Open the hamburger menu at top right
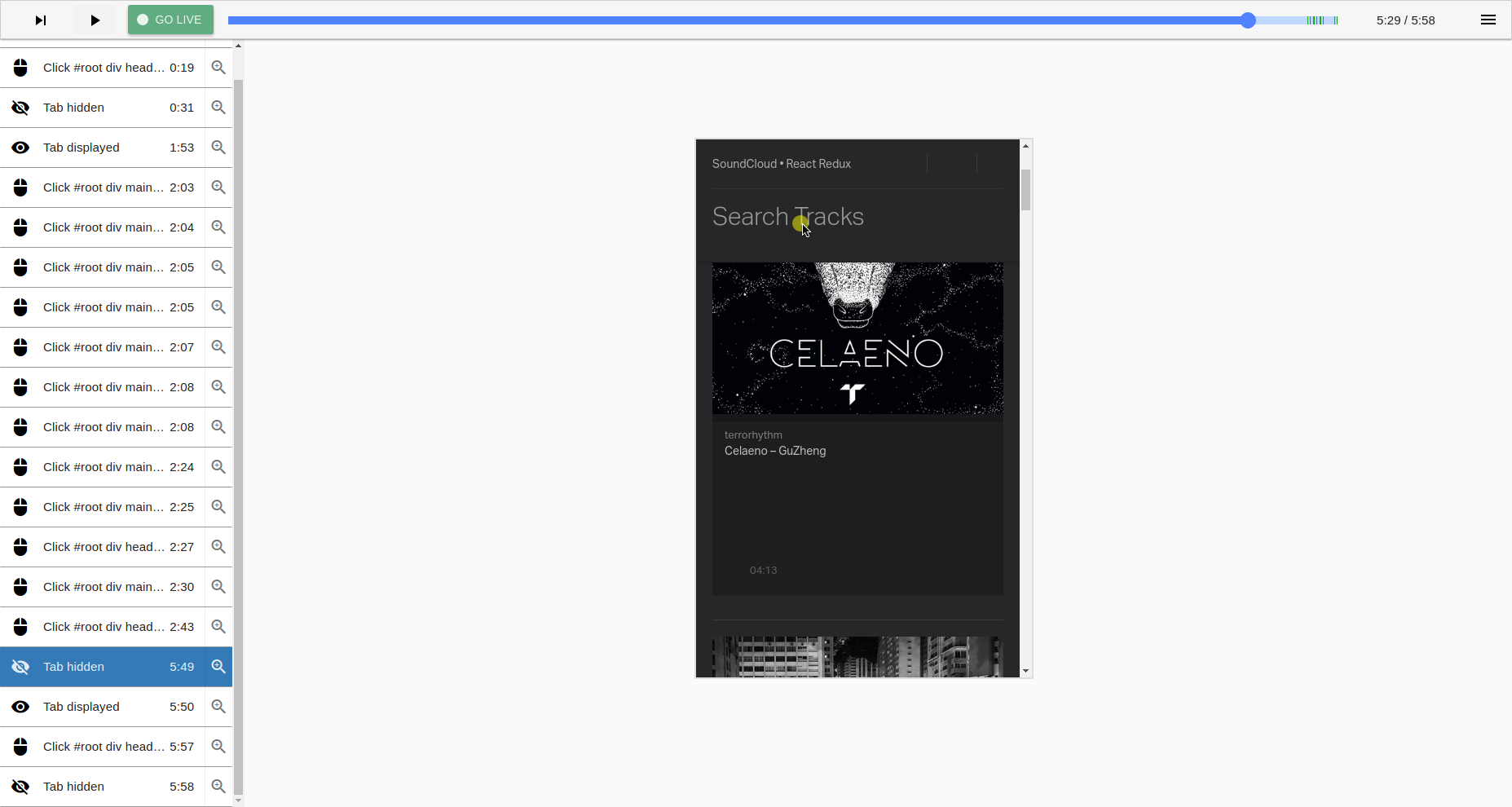This screenshot has width=1512, height=807. 1488,20
